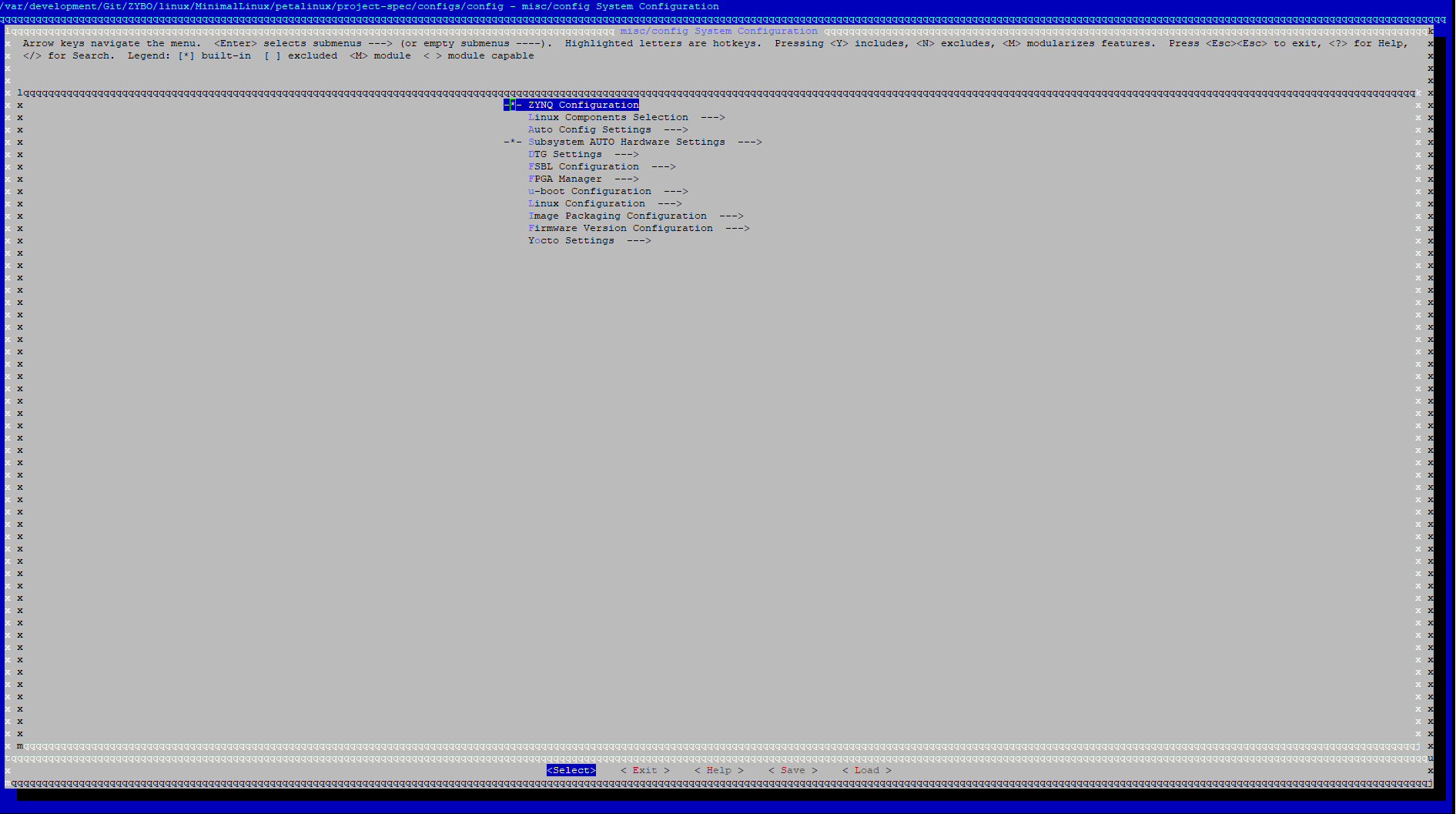
Task: Open FPGA Manager submenu
Action: [x=584, y=179]
